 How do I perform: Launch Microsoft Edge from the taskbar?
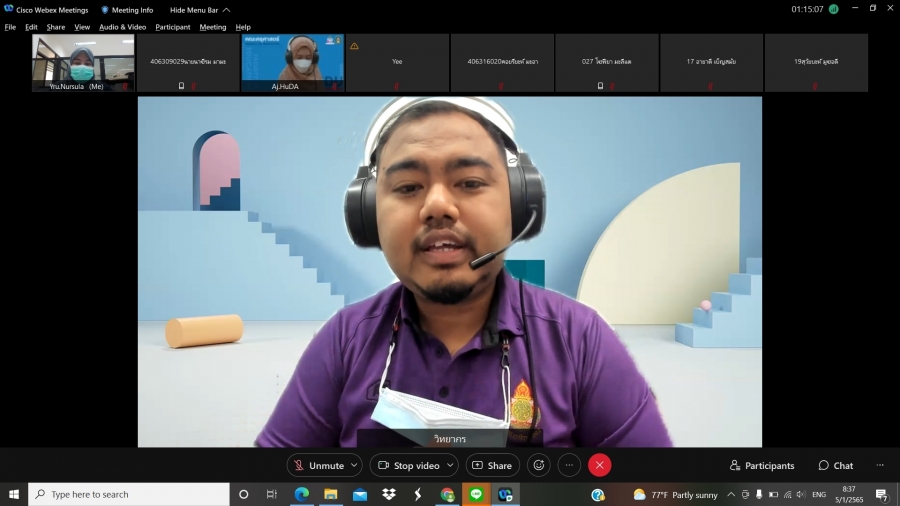[301, 494]
